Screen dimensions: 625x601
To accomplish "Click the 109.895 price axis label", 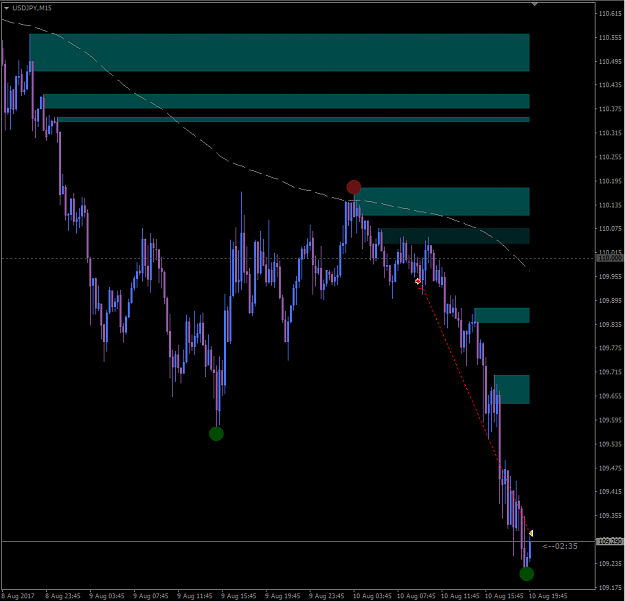I will click(x=610, y=300).
